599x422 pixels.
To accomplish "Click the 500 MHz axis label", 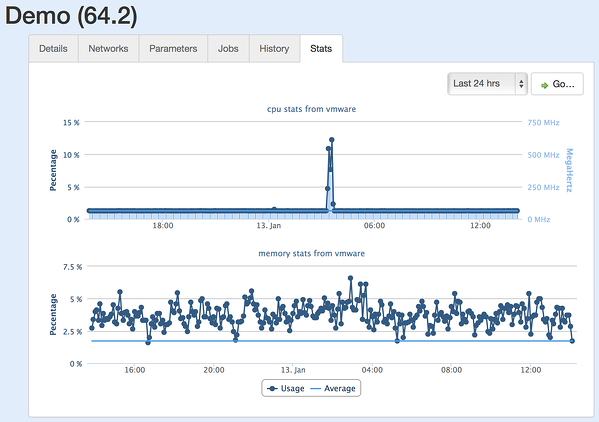I will (x=543, y=155).
